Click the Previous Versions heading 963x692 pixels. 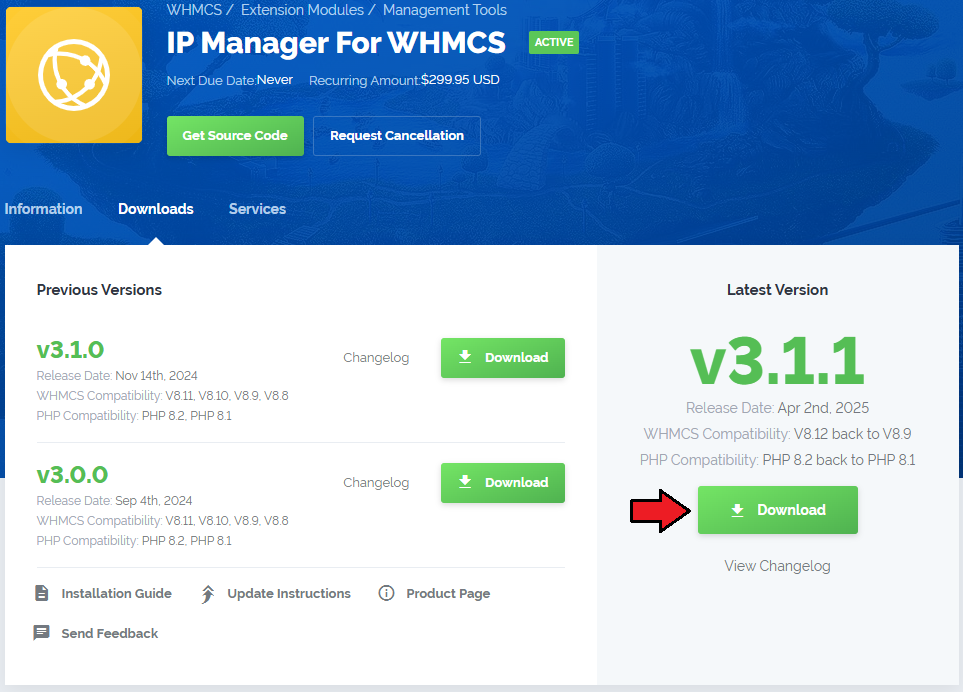click(99, 290)
